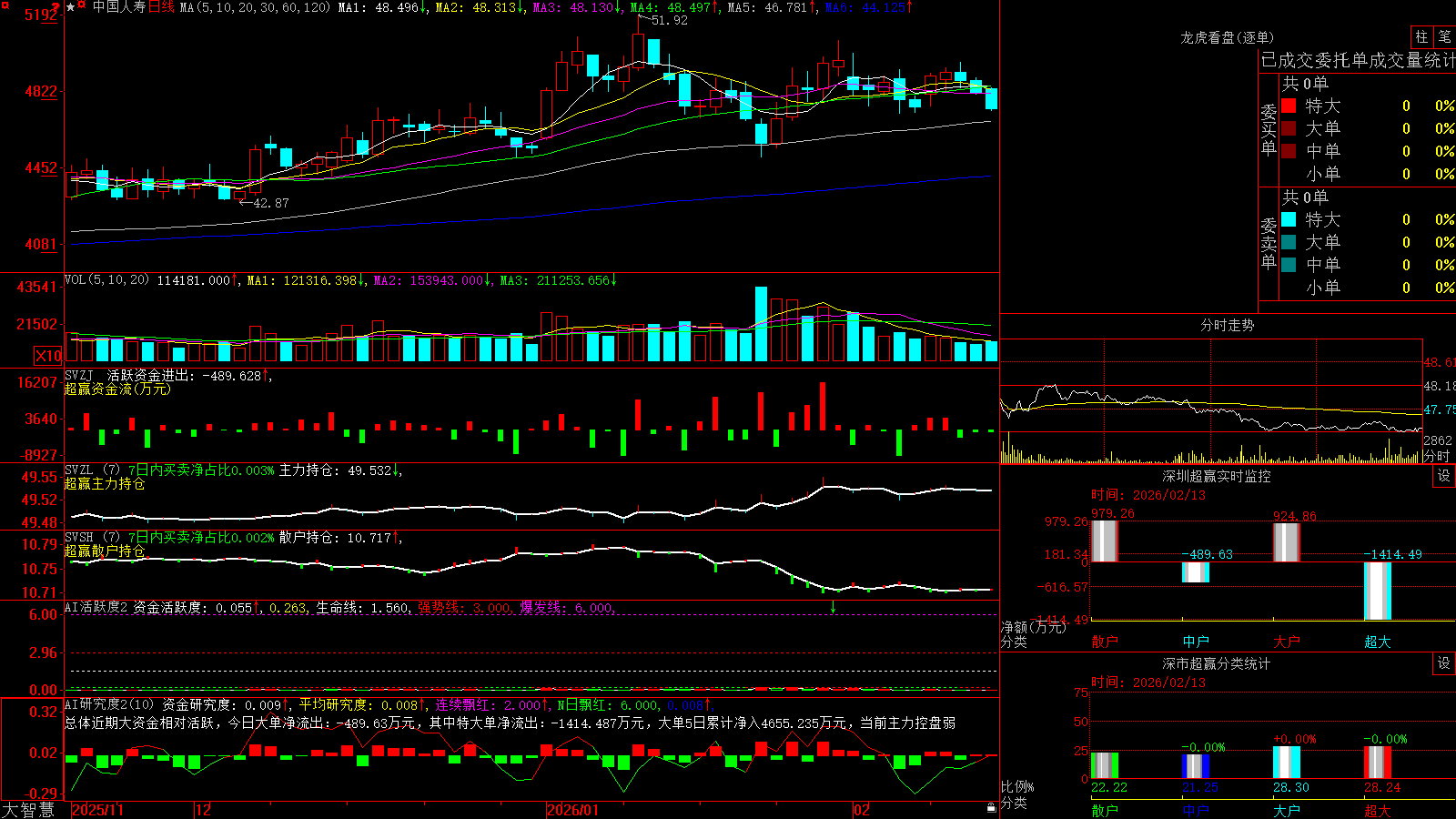Click the 大智慧 logo
The width and height of the screenshot is (1456, 819).
coord(28,810)
